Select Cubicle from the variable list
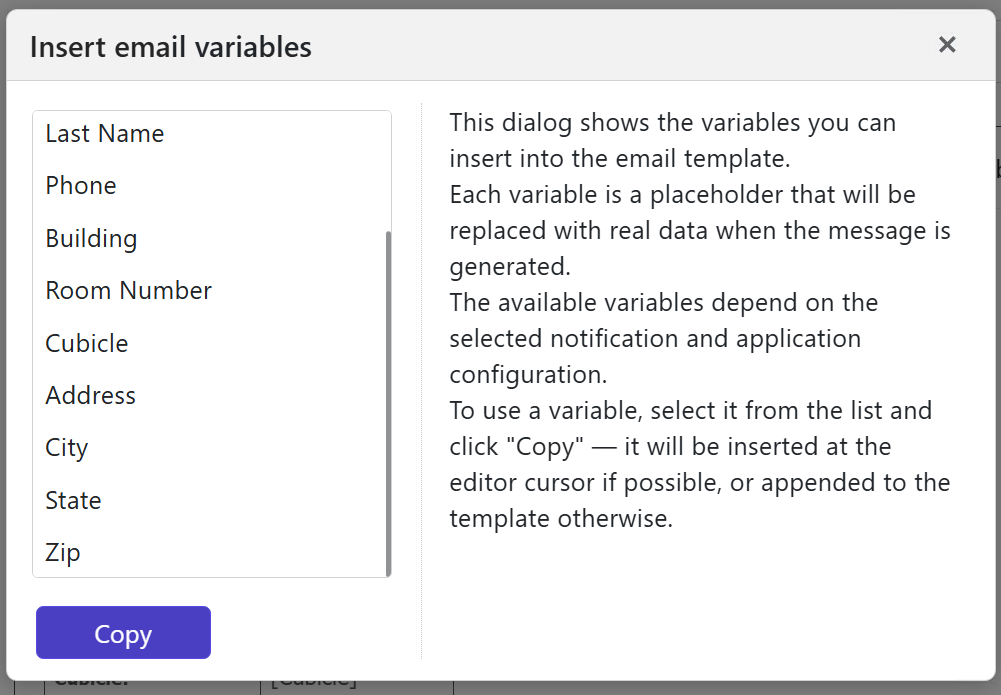 coord(87,344)
